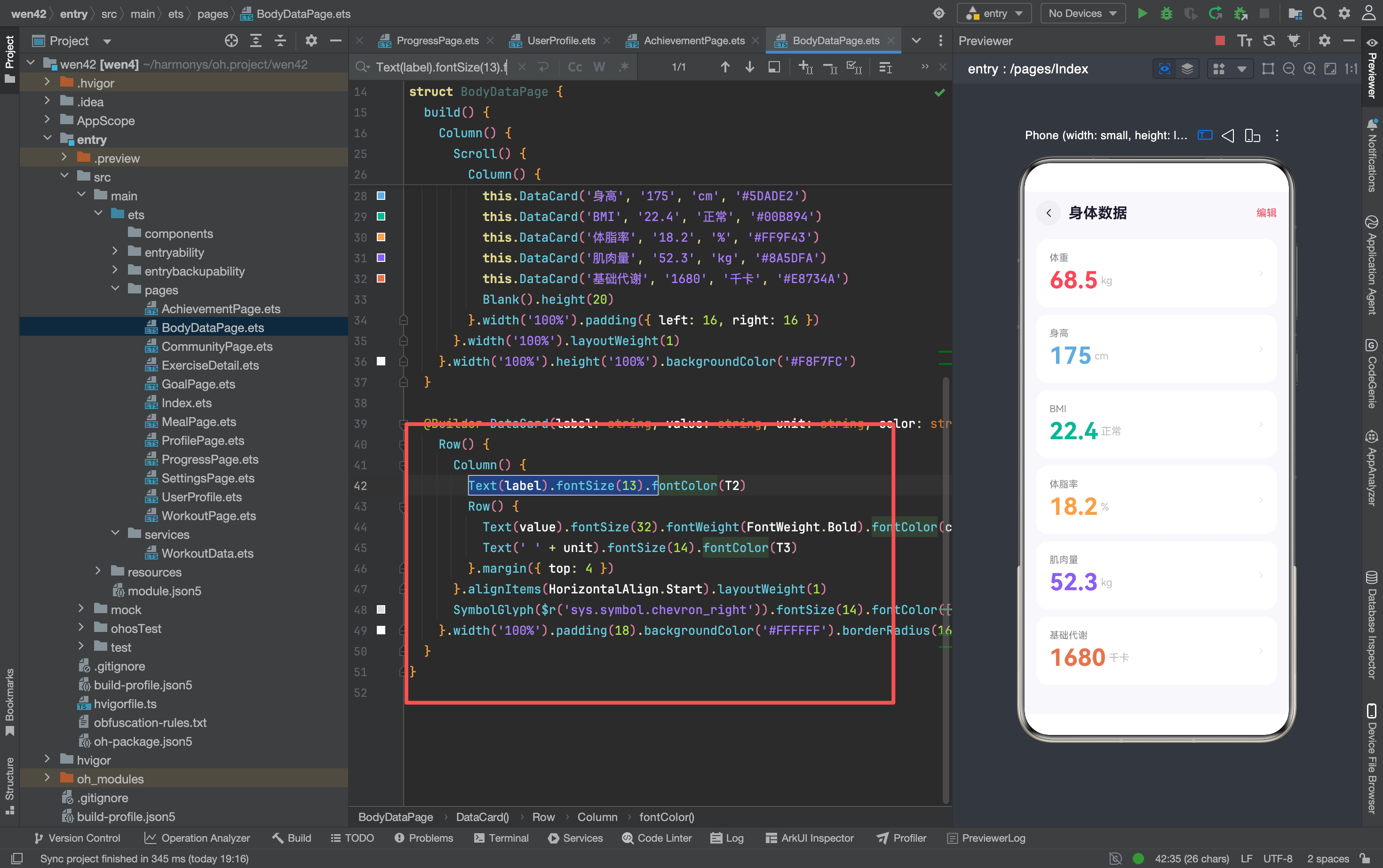The image size is (1383, 868).
Task: Zoom in the preview
Action: pyautogui.click(x=1310, y=69)
